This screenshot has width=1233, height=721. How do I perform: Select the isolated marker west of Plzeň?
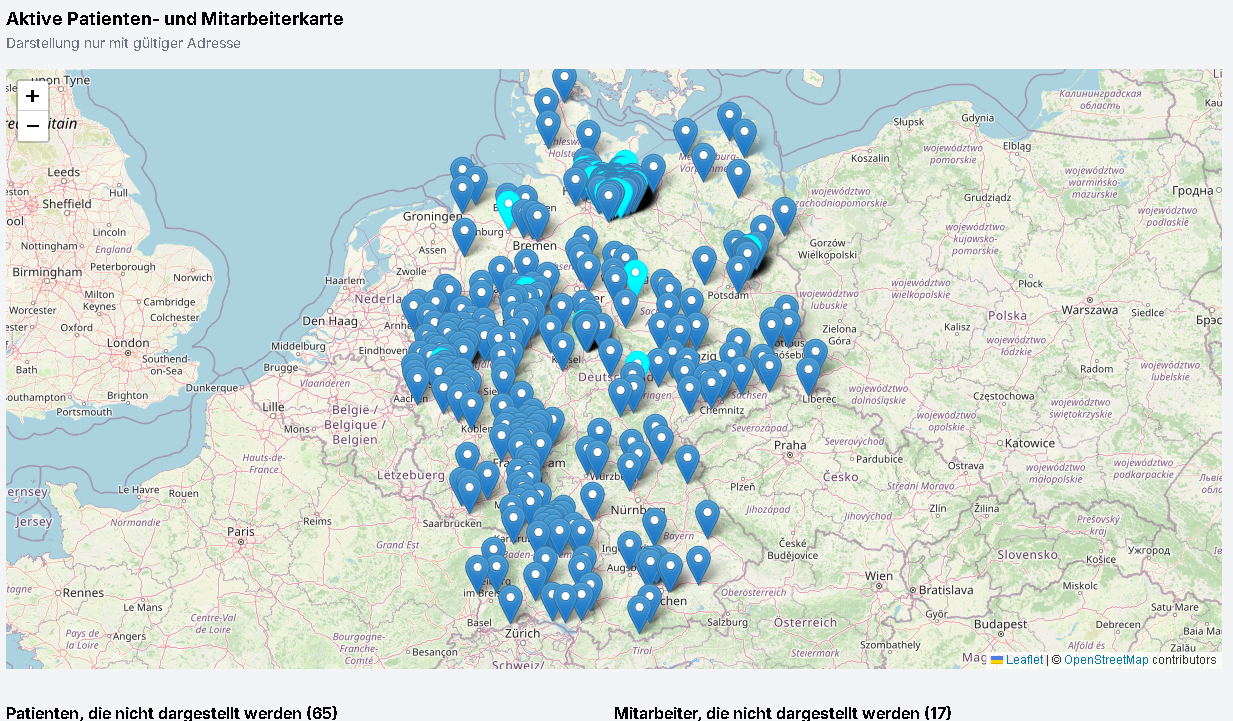(x=687, y=463)
